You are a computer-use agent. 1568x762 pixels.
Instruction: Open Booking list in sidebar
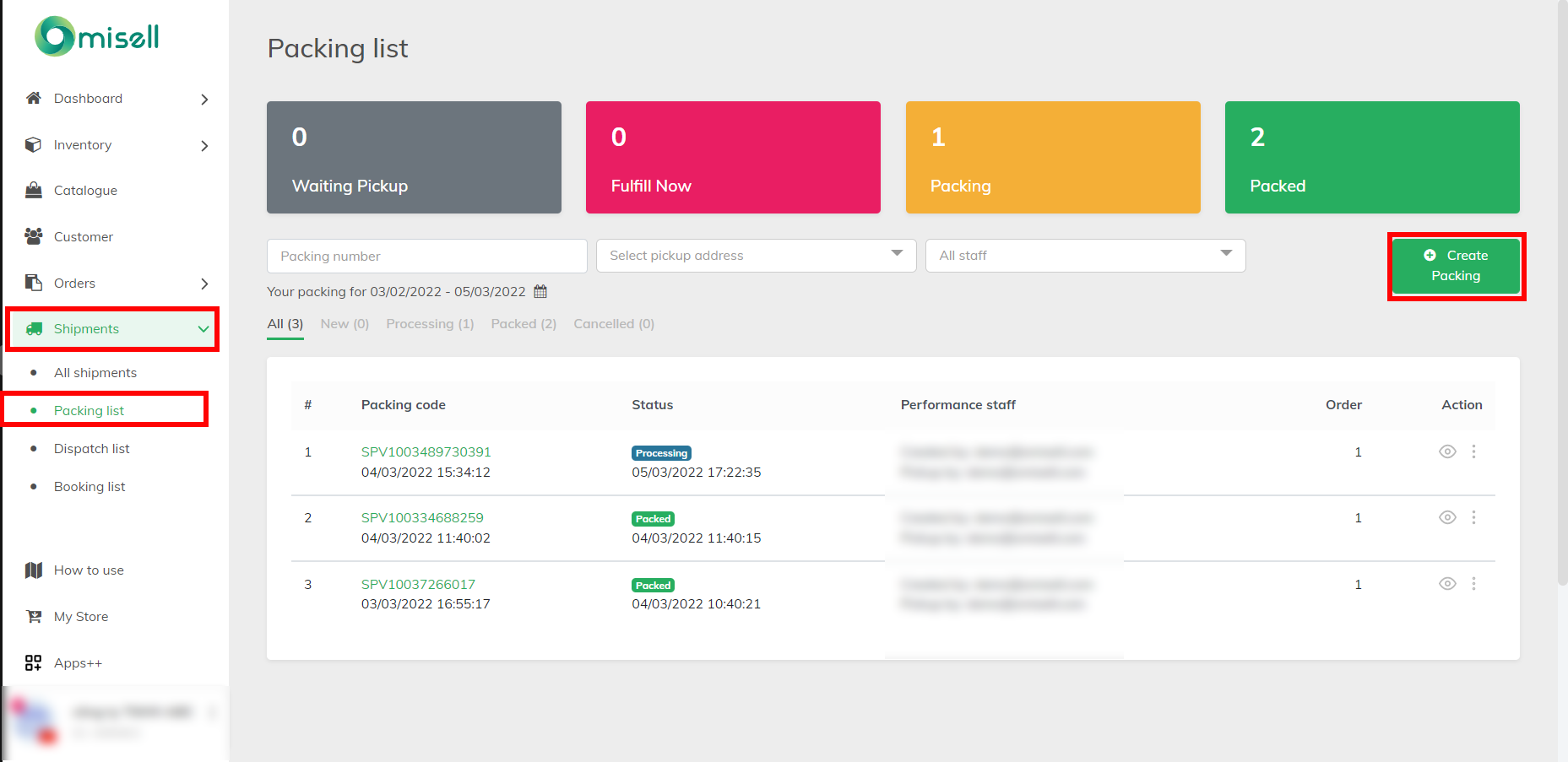(x=90, y=487)
